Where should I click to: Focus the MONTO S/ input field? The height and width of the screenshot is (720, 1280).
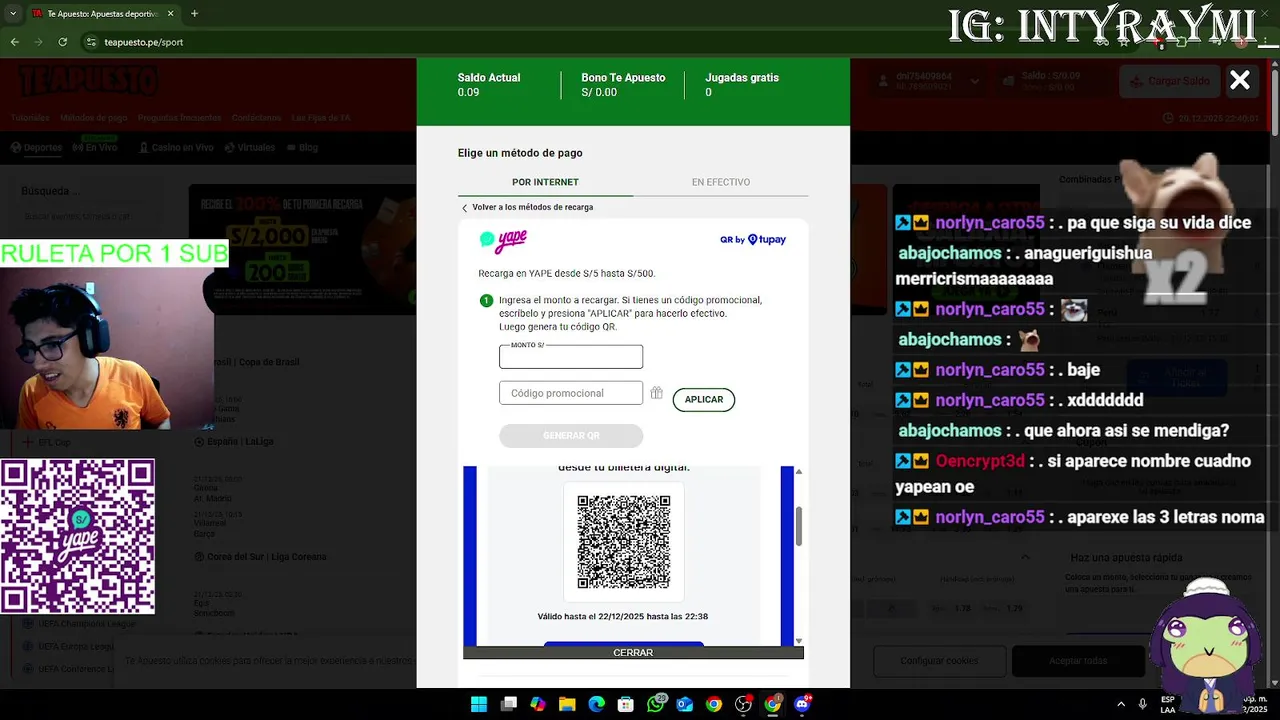(571, 357)
